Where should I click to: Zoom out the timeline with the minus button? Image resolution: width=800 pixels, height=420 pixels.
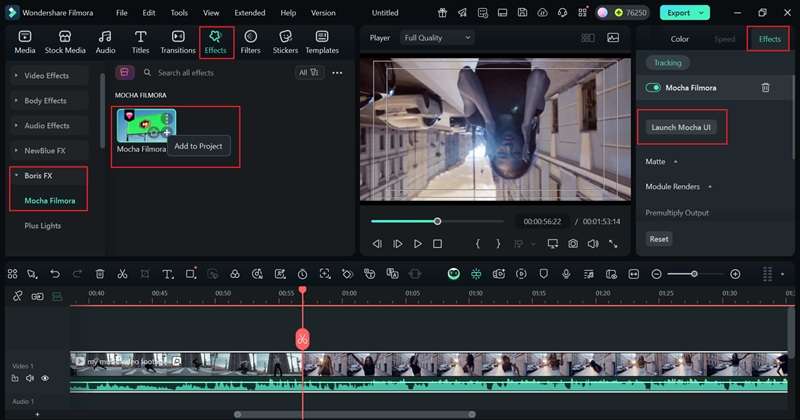[657, 274]
